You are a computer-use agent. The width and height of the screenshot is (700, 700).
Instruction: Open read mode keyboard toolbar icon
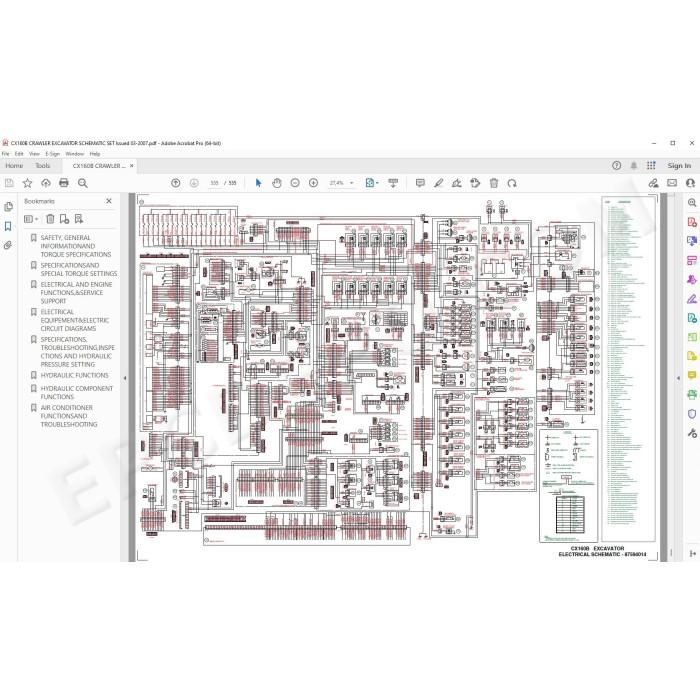(x=393, y=183)
